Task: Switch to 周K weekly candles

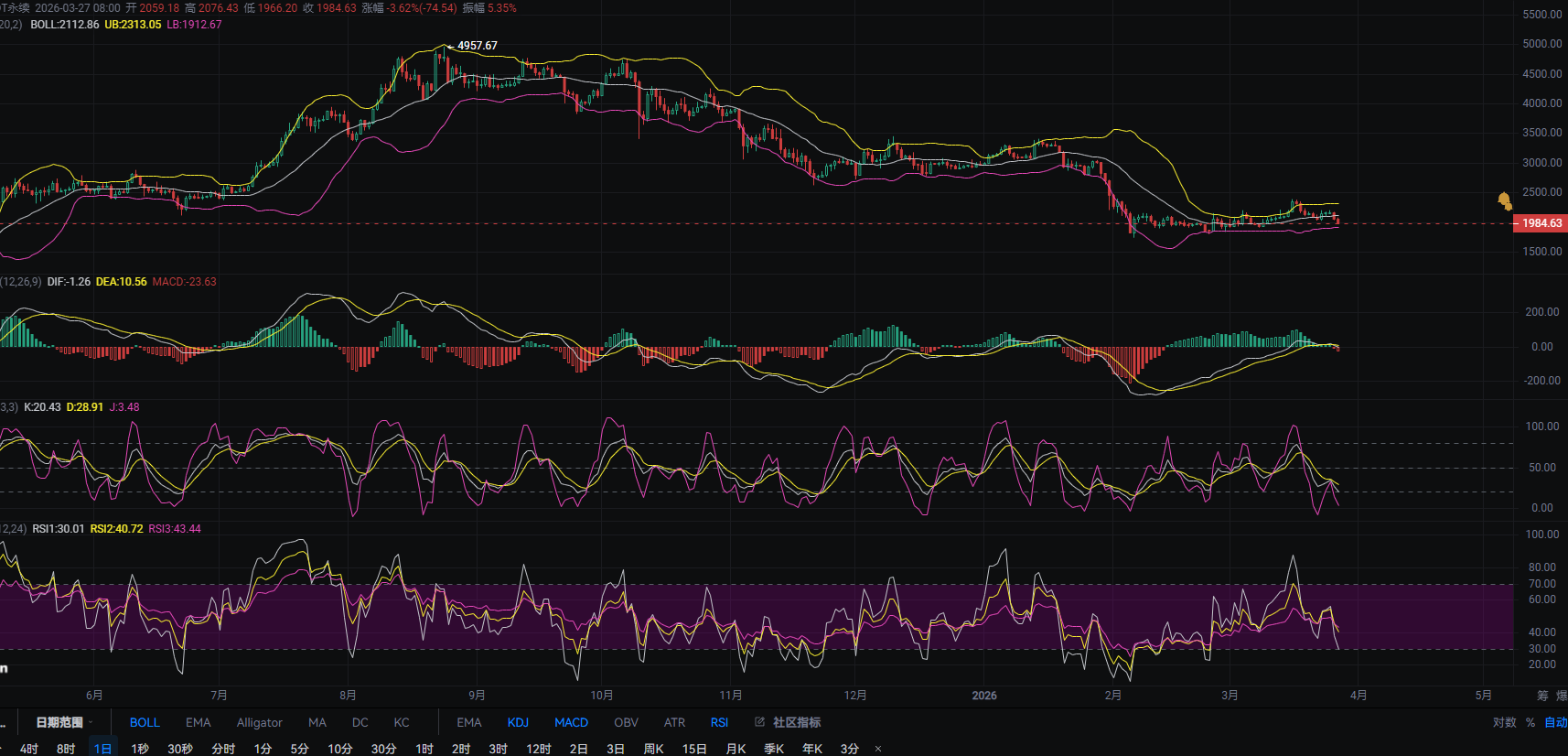Action: (x=653, y=749)
